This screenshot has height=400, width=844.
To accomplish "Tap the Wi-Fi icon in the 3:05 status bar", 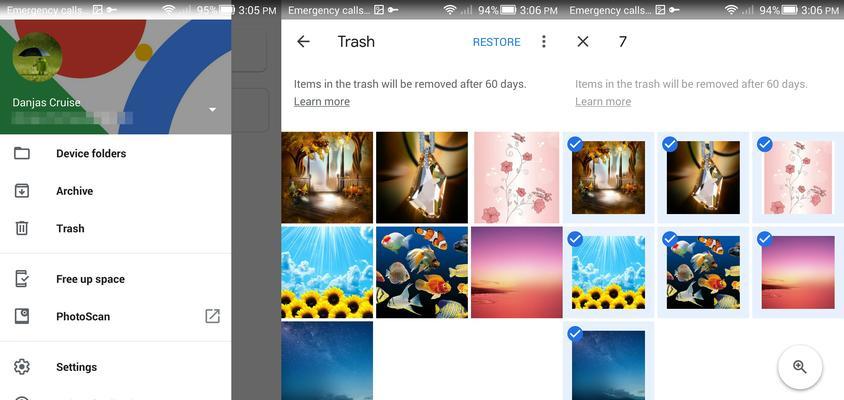I will pos(169,10).
